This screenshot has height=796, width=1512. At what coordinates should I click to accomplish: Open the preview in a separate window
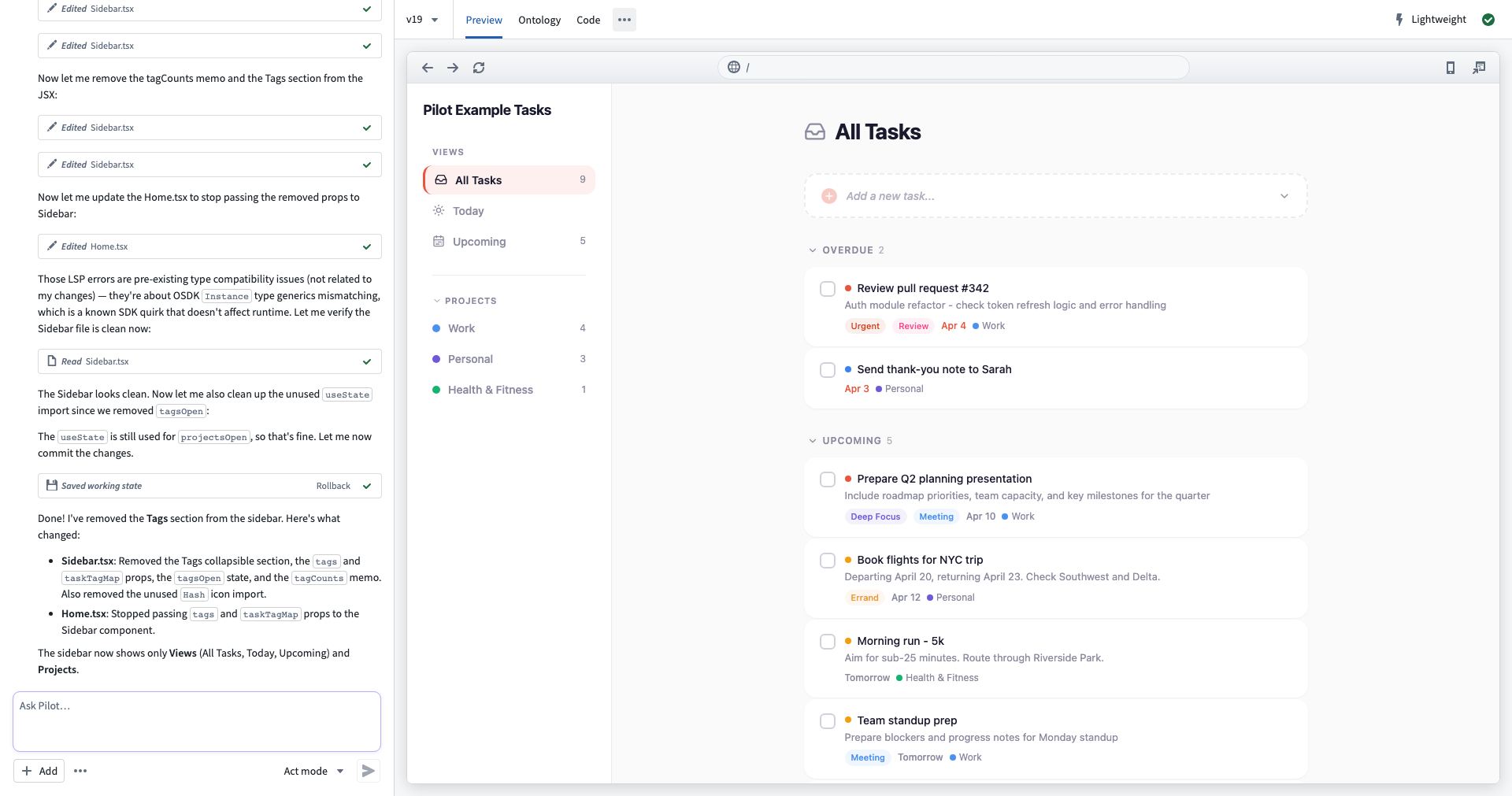(1479, 68)
